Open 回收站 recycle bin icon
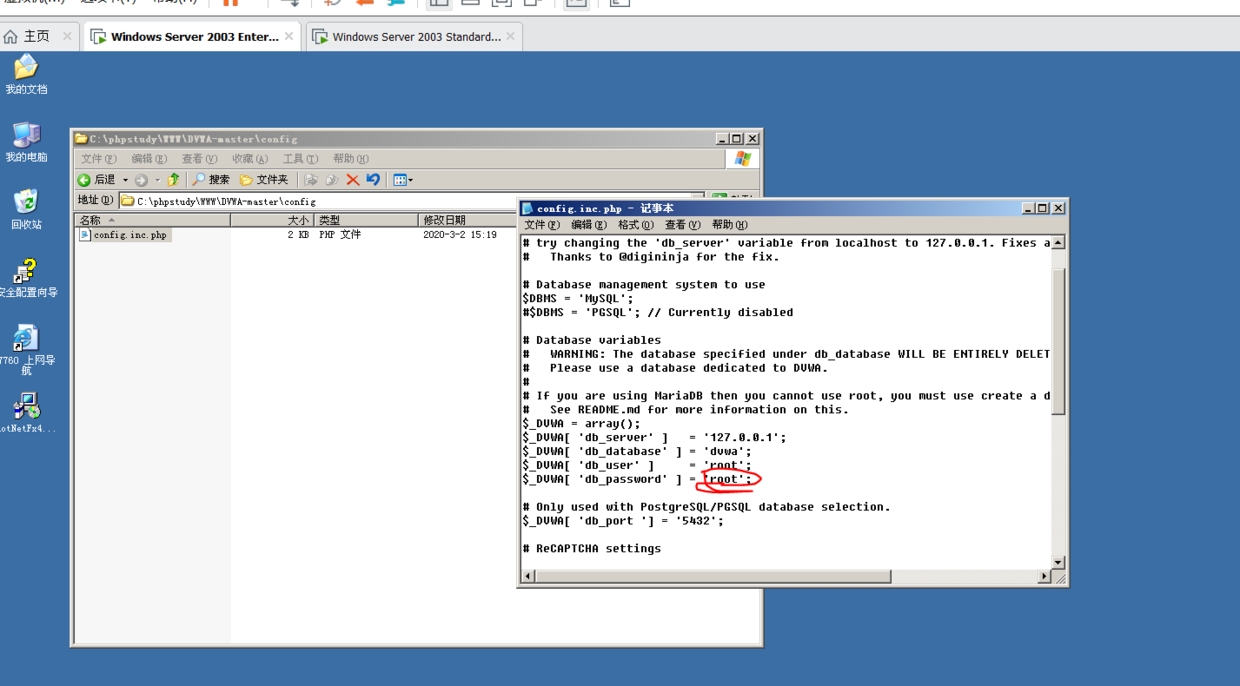This screenshot has width=1240, height=686. [x=26, y=210]
